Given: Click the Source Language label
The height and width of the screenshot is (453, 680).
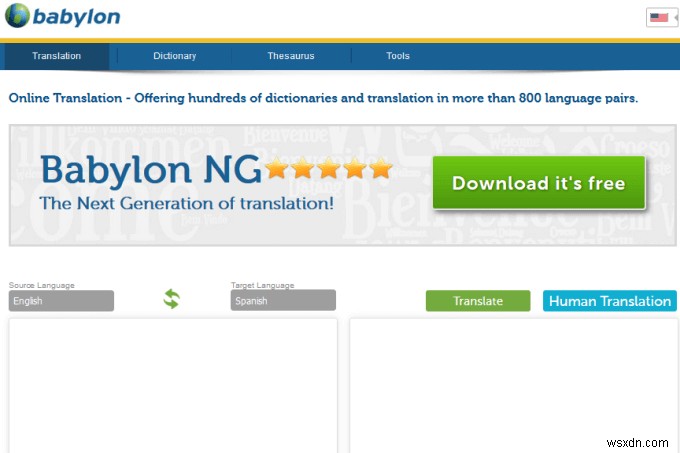Looking at the screenshot, I should pos(42,285).
